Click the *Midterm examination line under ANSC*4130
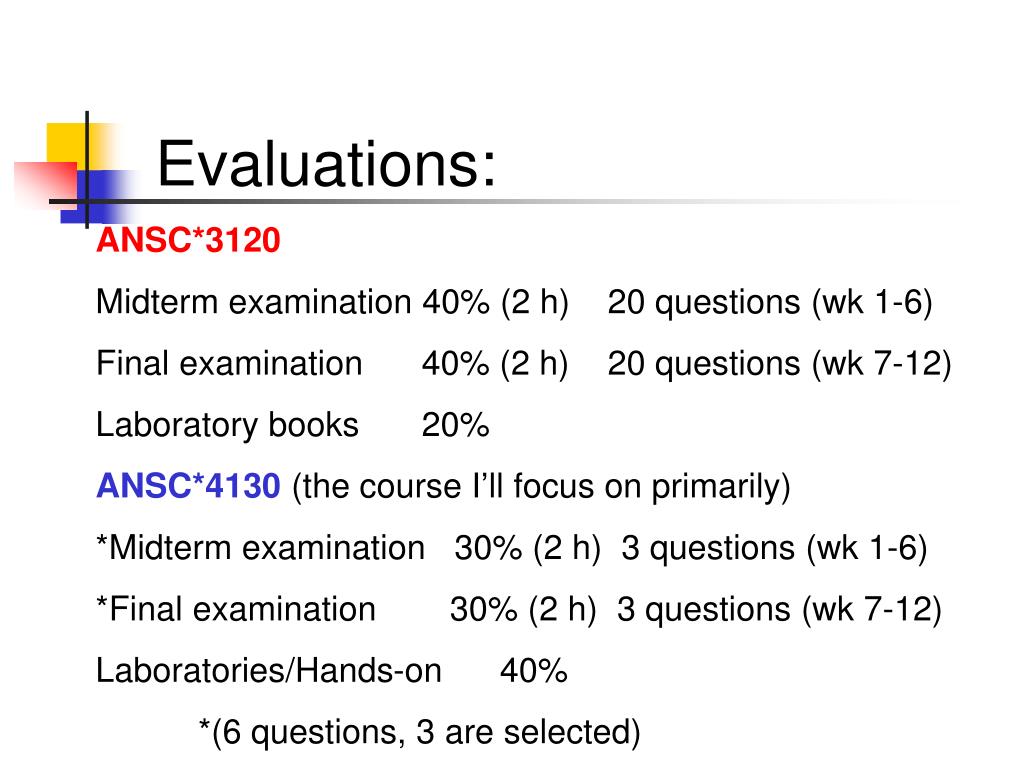 click(511, 548)
